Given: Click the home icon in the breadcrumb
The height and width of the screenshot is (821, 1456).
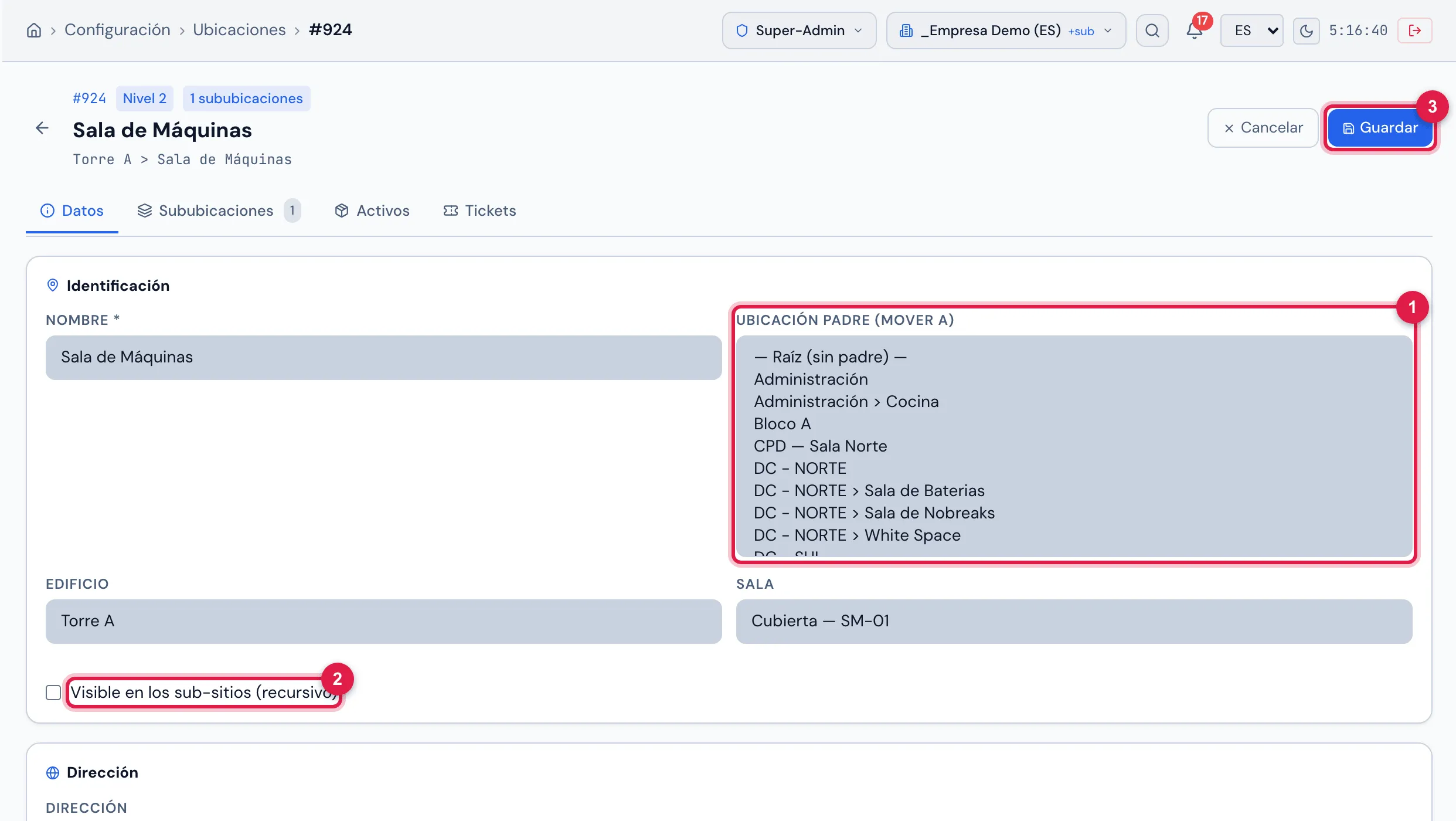Looking at the screenshot, I should point(34,30).
